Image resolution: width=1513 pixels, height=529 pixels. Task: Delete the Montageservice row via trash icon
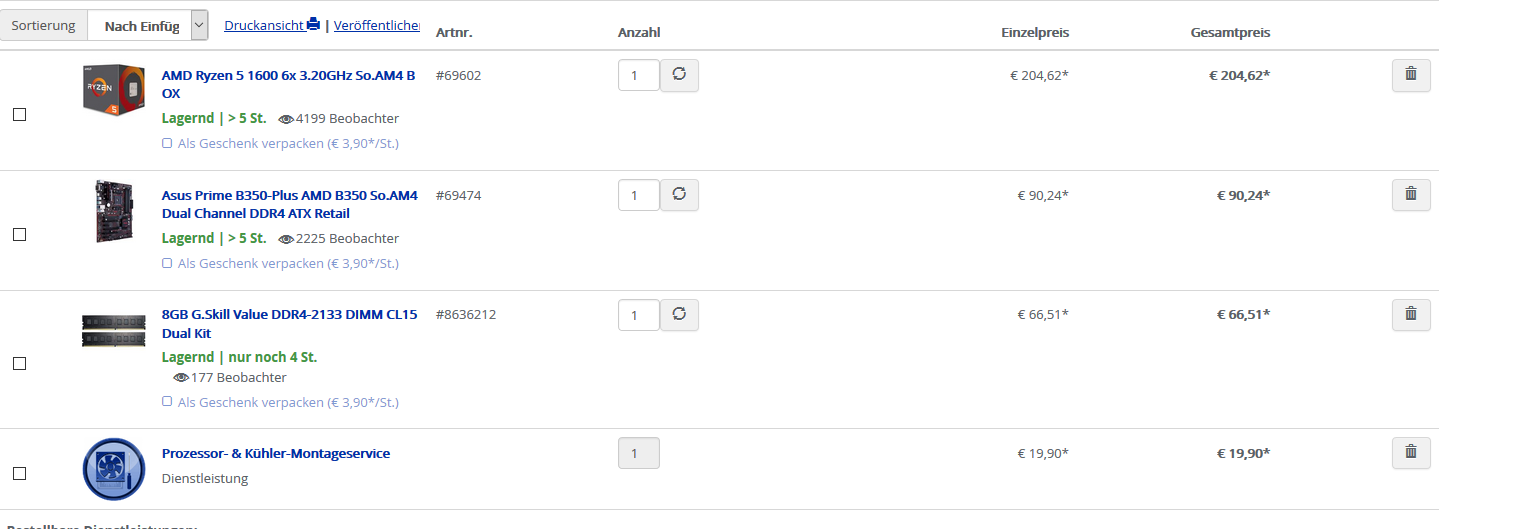pos(1411,453)
